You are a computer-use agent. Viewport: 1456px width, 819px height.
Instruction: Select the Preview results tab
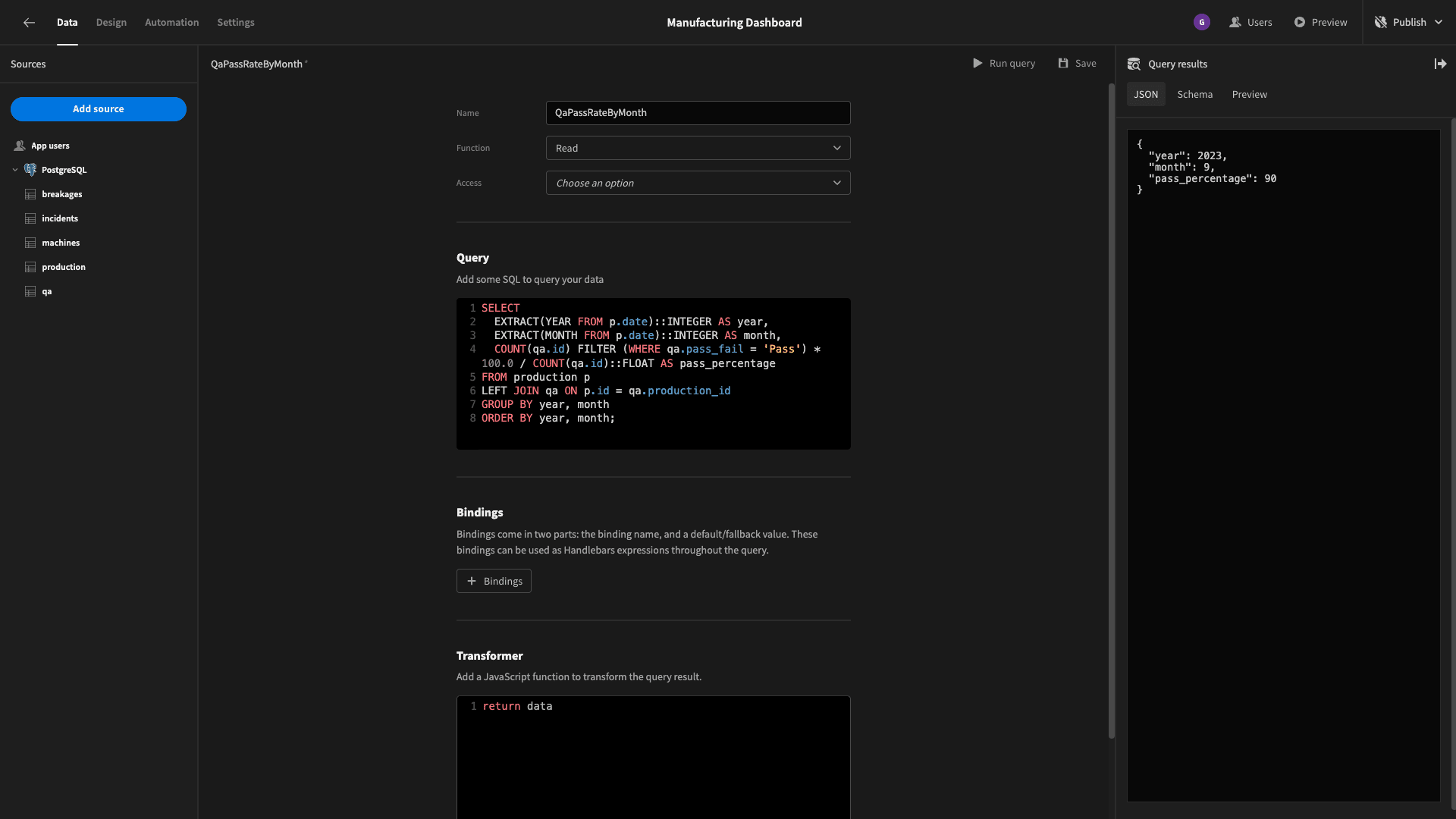1250,95
